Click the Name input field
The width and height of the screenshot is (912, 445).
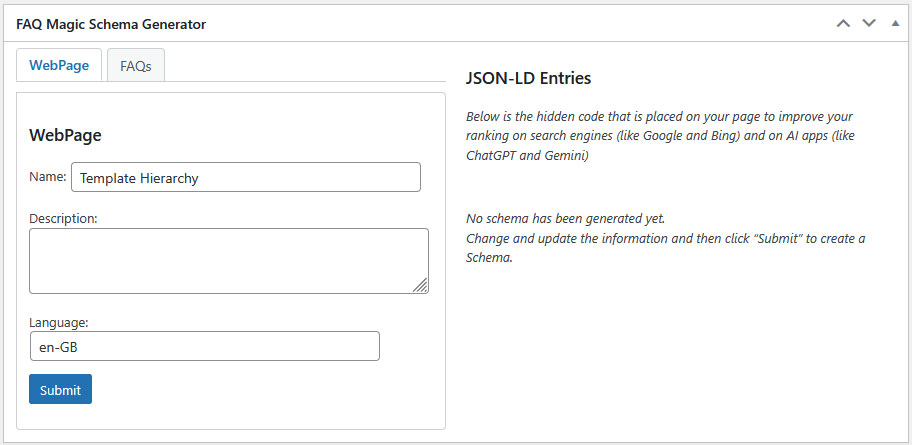[245, 177]
